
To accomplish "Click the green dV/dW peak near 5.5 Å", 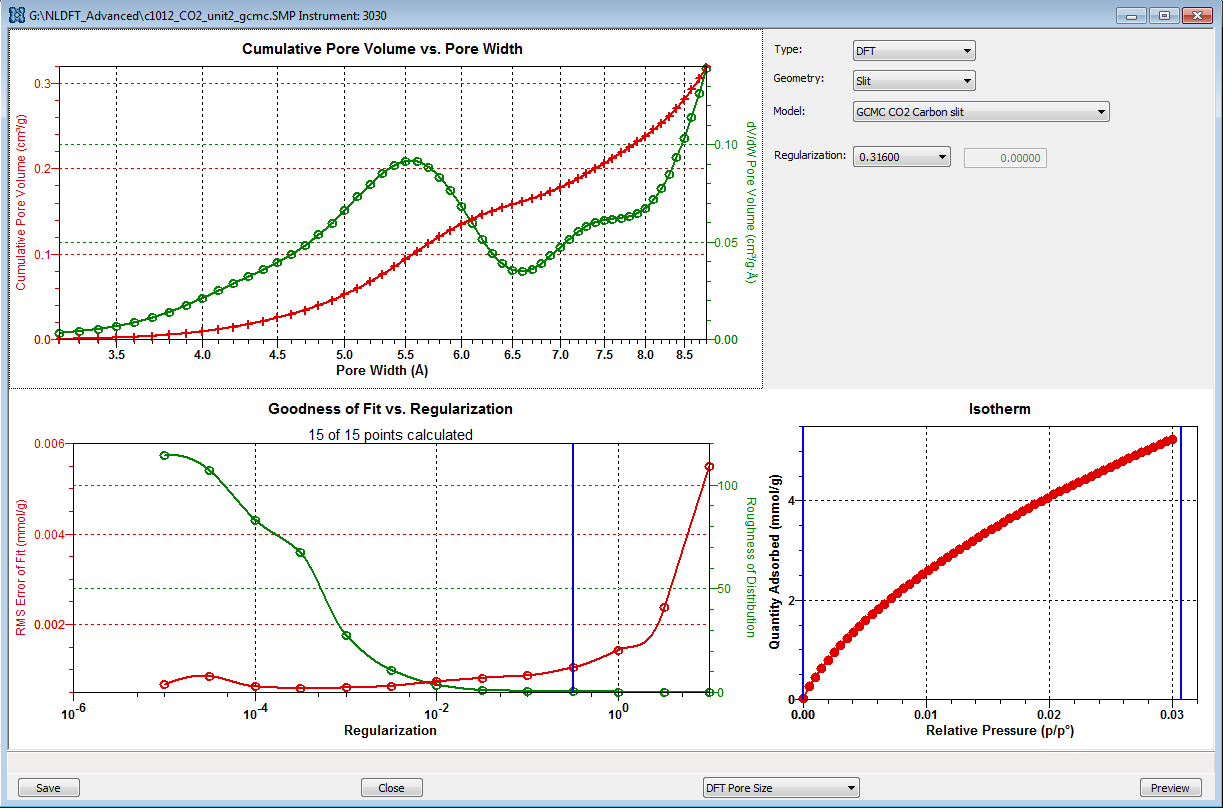I will (x=407, y=161).
